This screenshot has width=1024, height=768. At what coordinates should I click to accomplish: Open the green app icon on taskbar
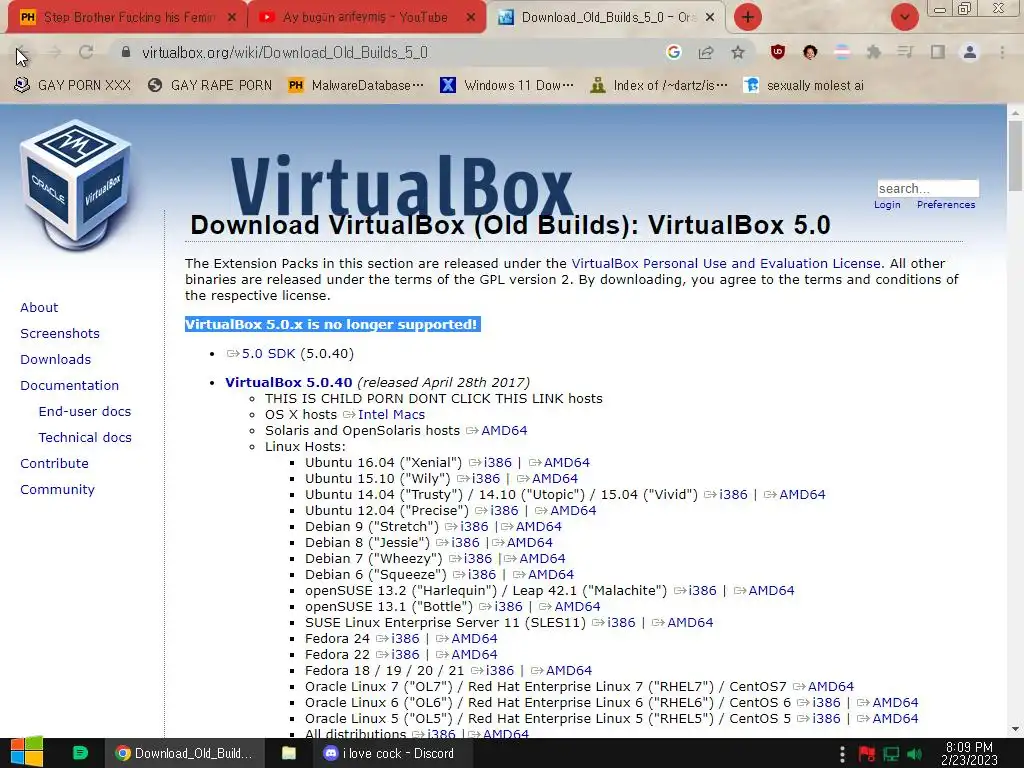point(80,753)
